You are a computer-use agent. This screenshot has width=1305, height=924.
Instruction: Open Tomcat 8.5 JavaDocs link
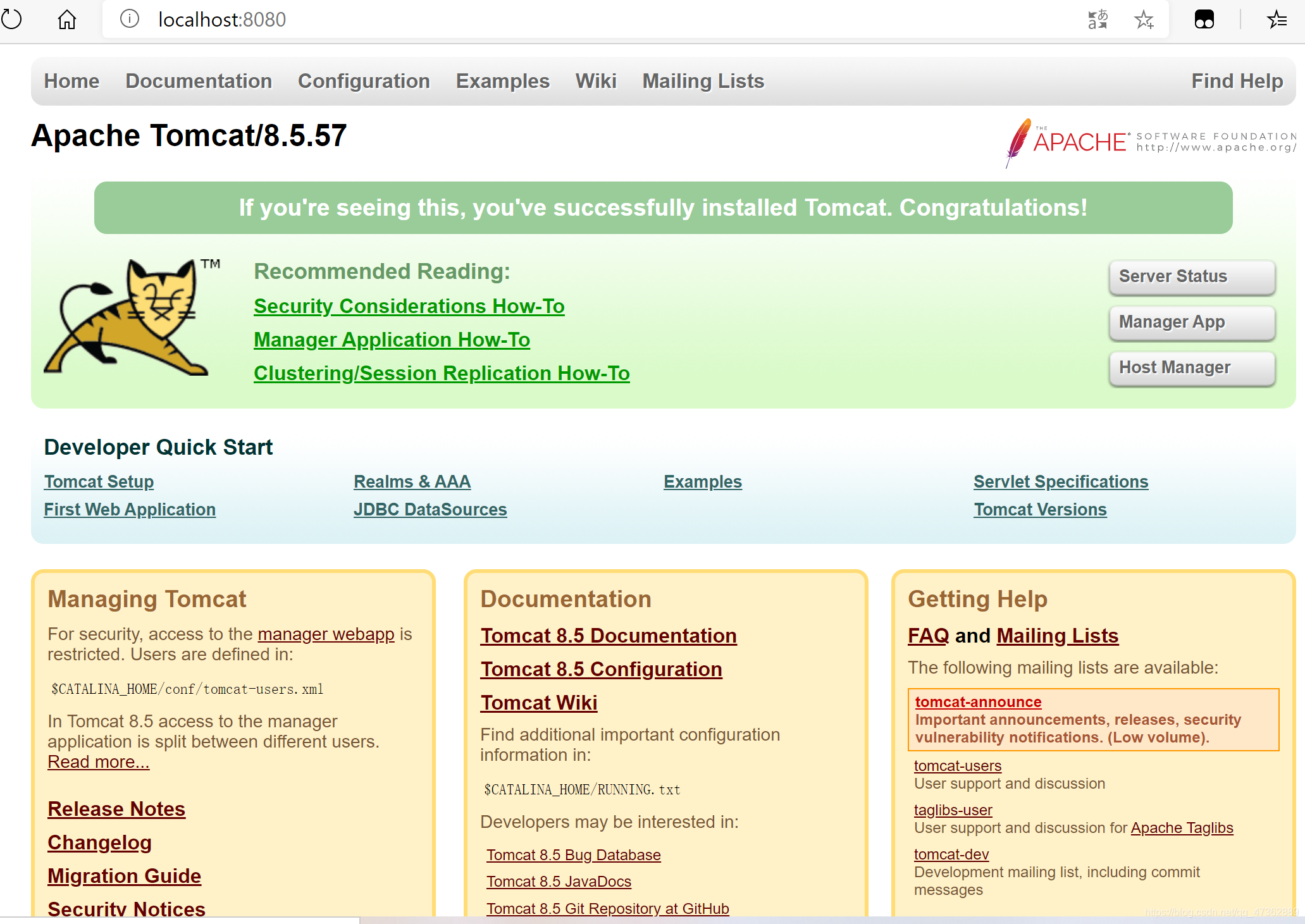point(559,881)
